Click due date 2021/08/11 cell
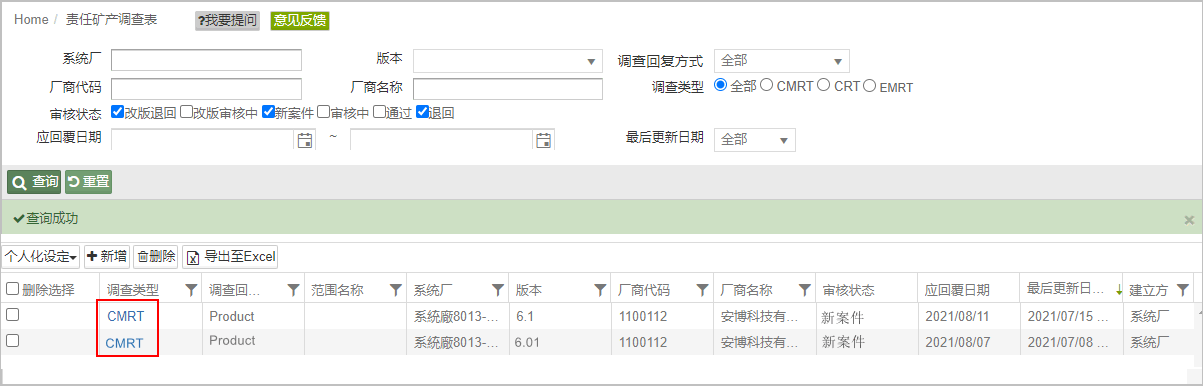This screenshot has height=386, width=1203. pyautogui.click(x=957, y=316)
